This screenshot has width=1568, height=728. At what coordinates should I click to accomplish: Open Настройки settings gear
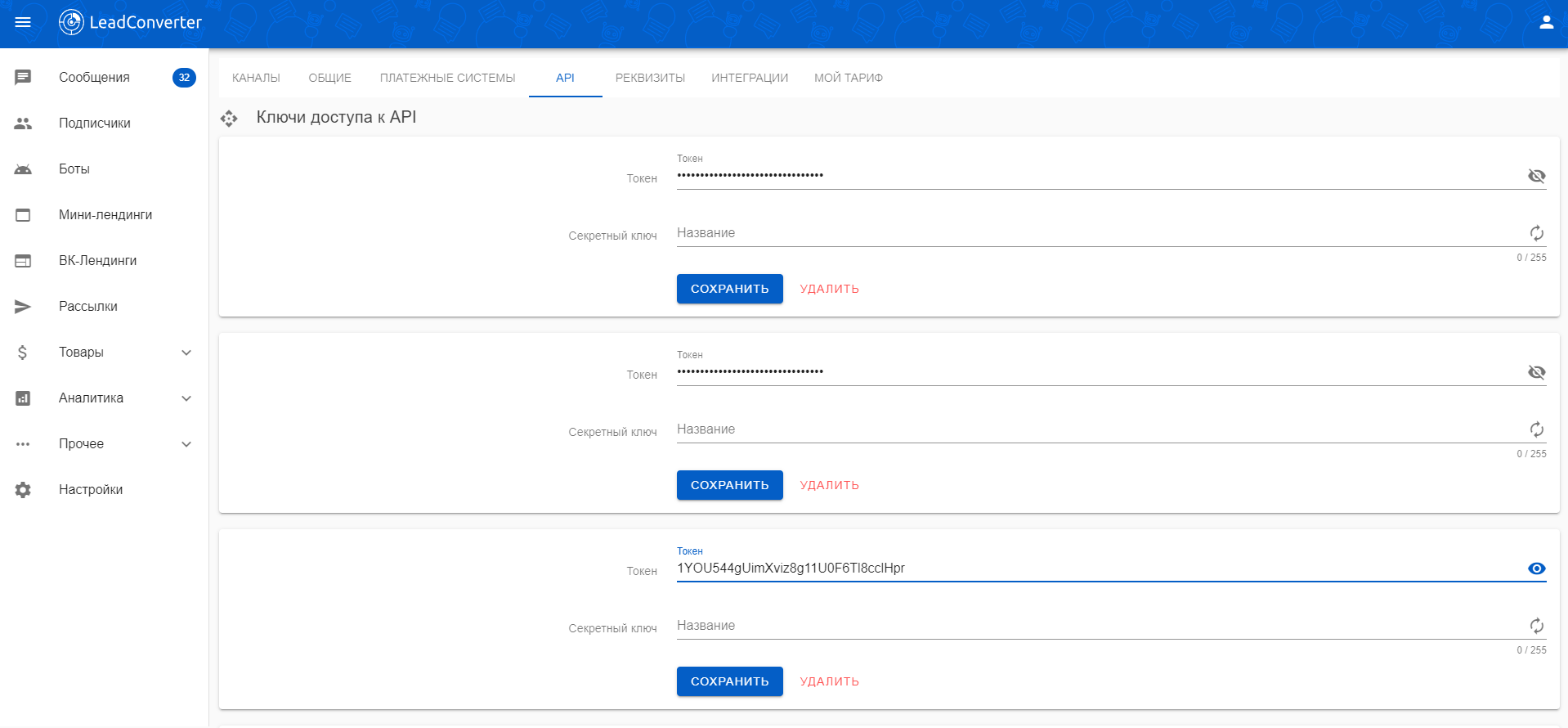(90, 490)
